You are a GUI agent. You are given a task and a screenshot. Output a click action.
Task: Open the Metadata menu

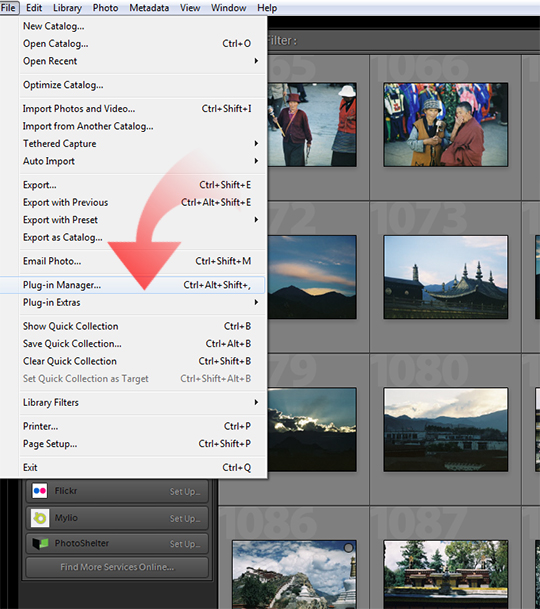149,8
